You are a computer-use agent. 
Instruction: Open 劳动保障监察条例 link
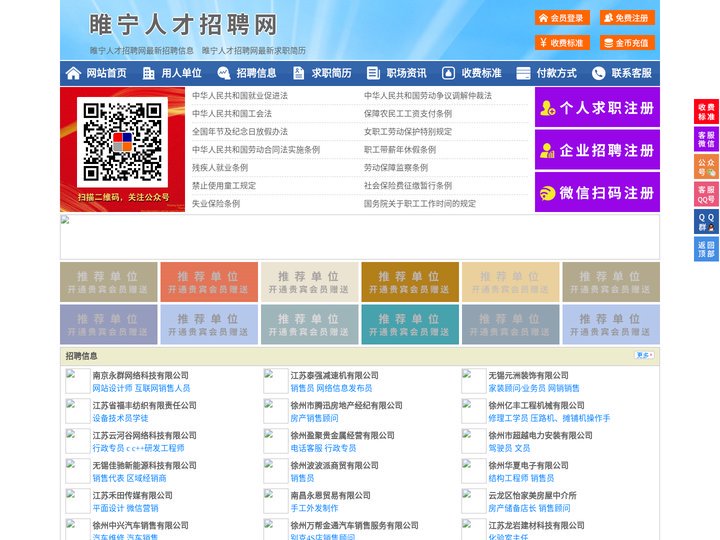tap(396, 168)
